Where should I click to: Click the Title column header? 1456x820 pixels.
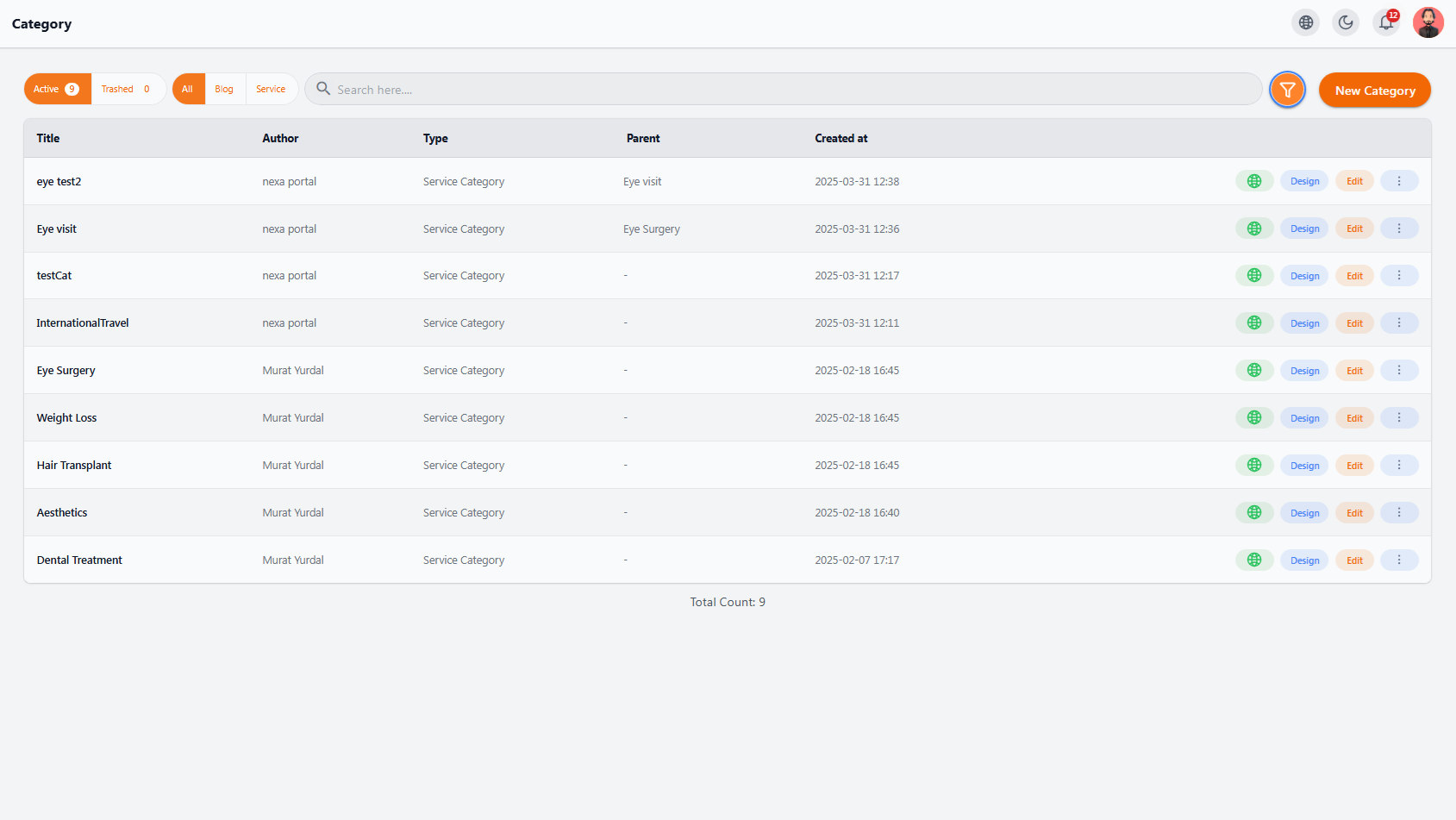click(x=48, y=138)
